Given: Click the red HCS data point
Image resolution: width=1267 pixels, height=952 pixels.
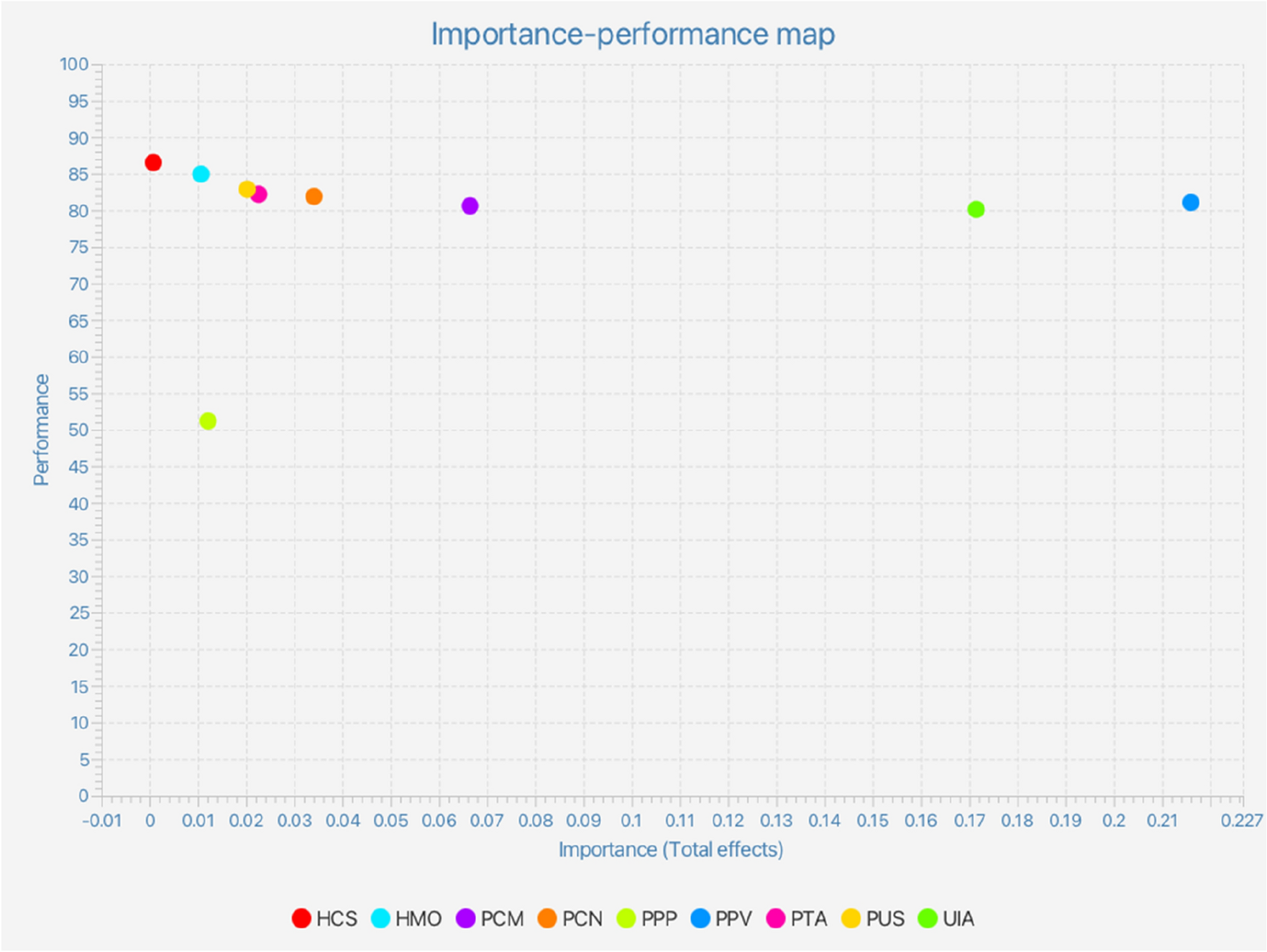Looking at the screenshot, I should [x=153, y=163].
